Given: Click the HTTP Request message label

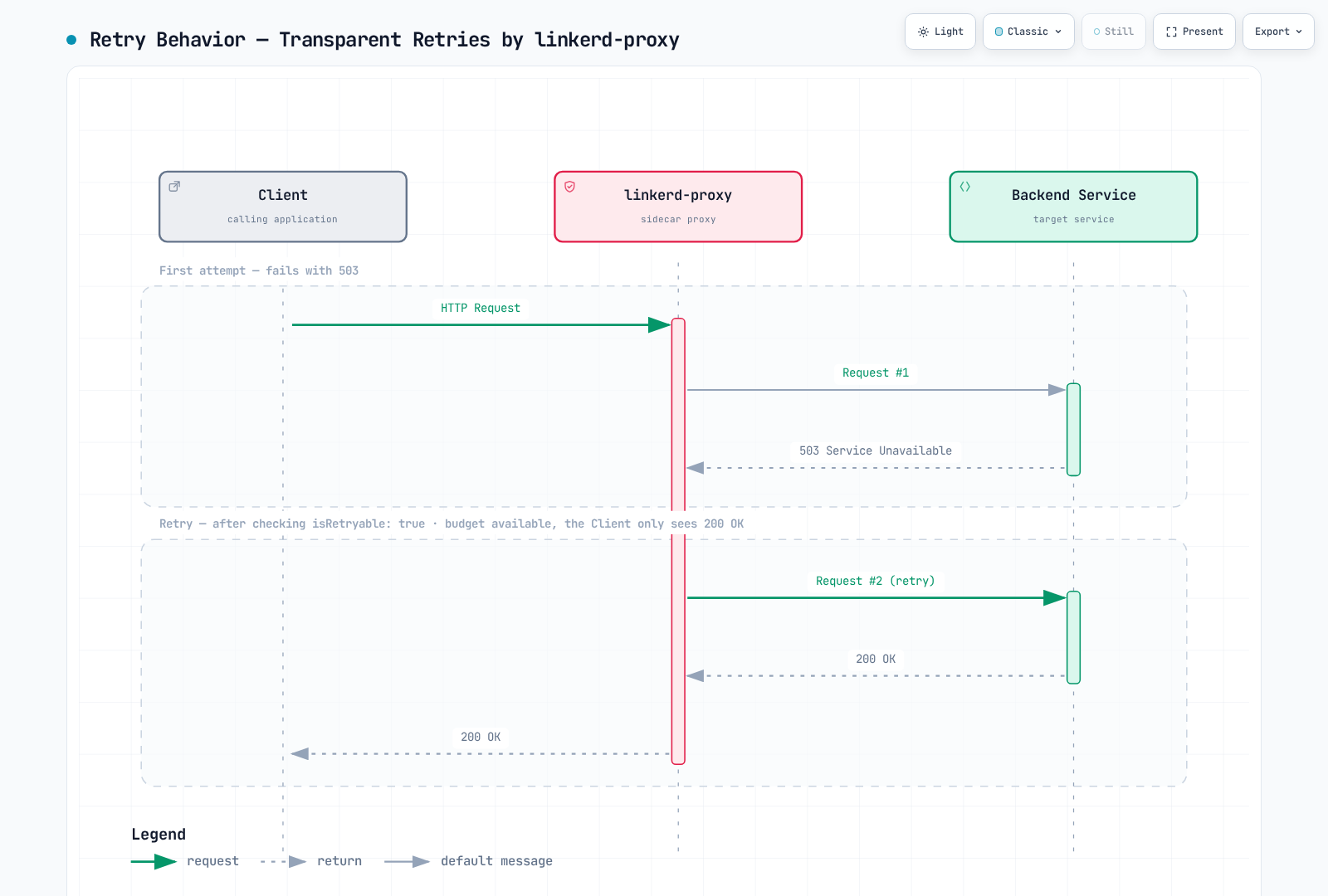Looking at the screenshot, I should pyautogui.click(x=481, y=308).
